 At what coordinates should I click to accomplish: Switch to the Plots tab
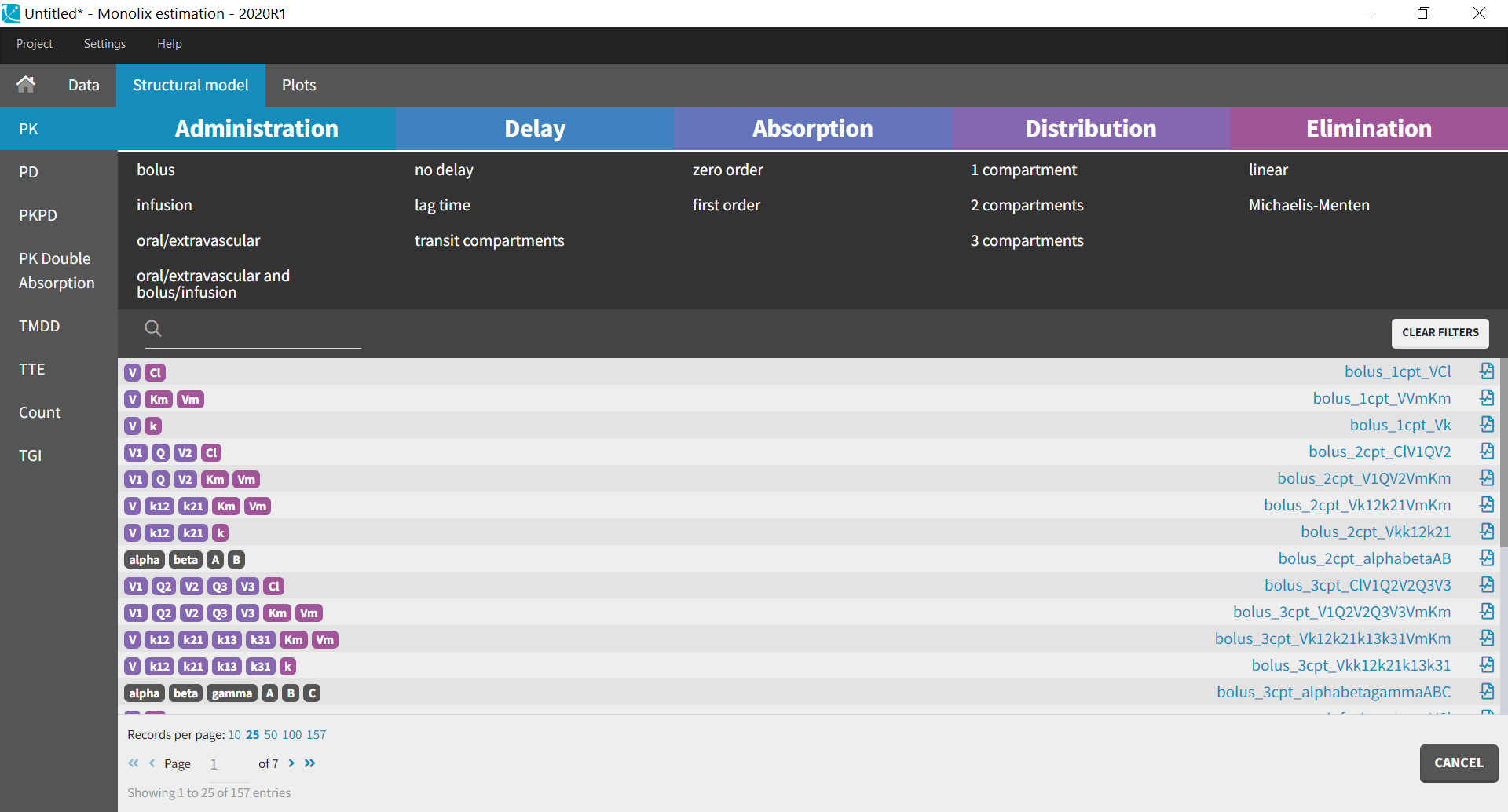[x=298, y=85]
